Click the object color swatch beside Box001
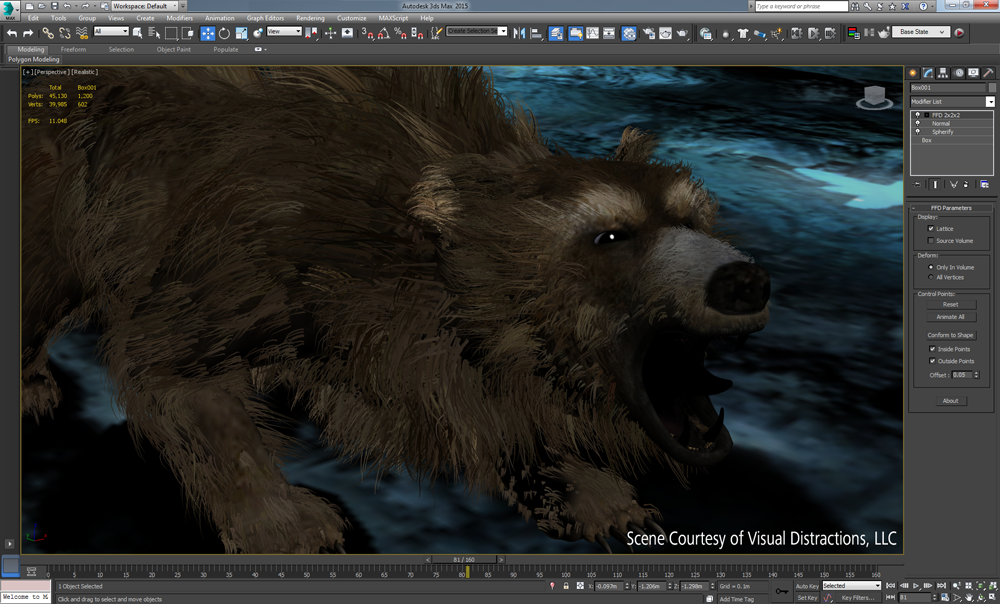1000x604 pixels. [992, 87]
